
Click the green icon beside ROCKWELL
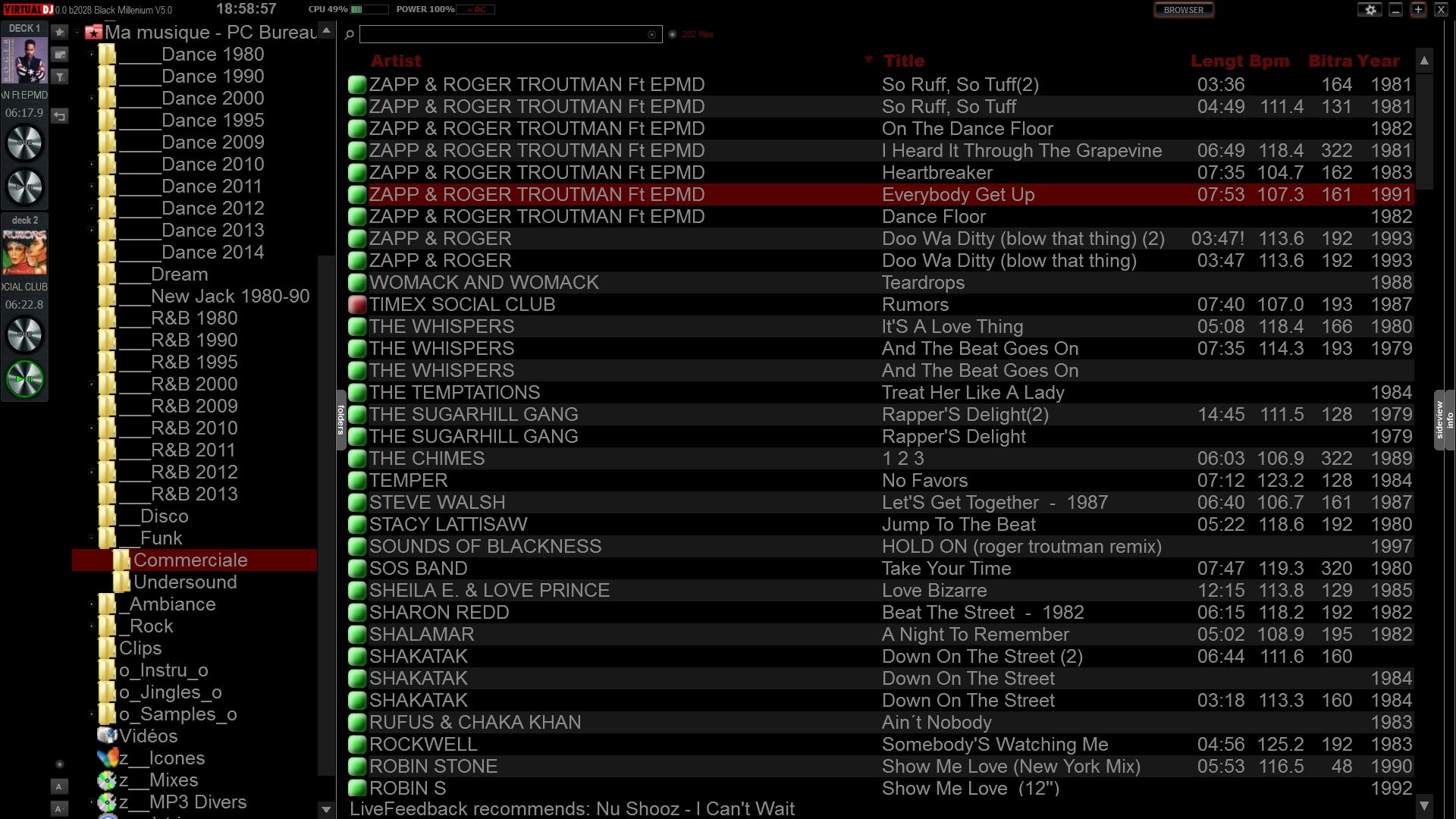pyautogui.click(x=357, y=745)
